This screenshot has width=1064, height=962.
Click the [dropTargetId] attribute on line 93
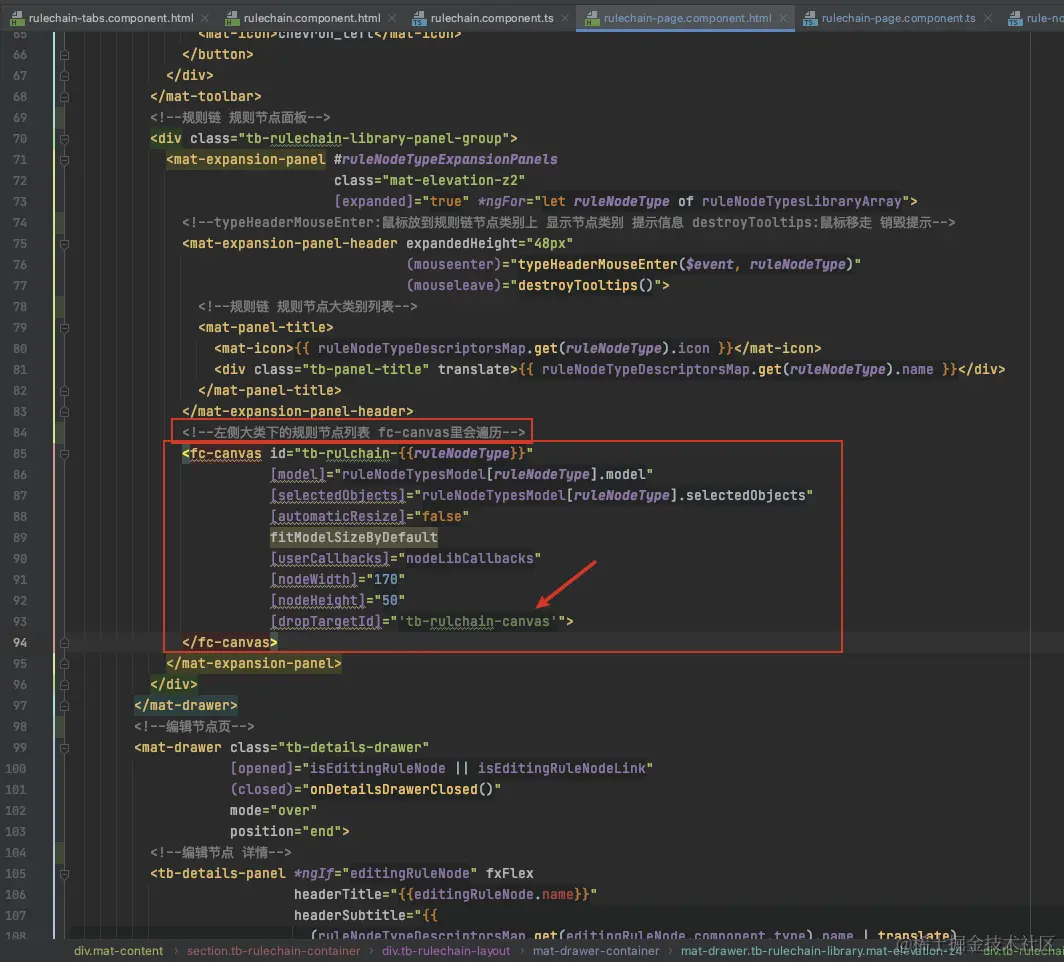click(326, 621)
